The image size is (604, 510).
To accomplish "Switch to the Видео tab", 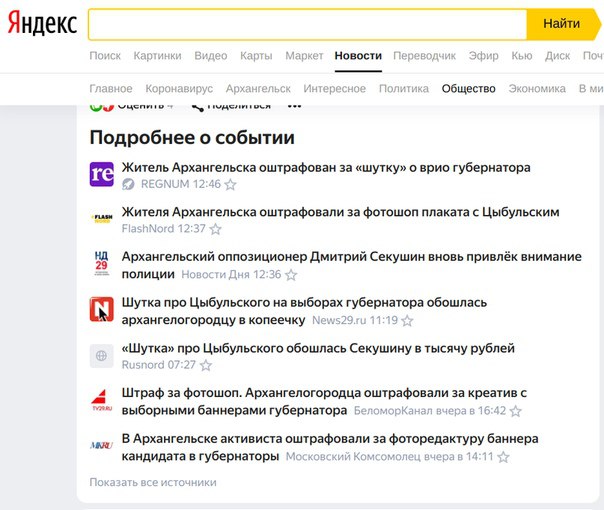I will pyautogui.click(x=211, y=56).
